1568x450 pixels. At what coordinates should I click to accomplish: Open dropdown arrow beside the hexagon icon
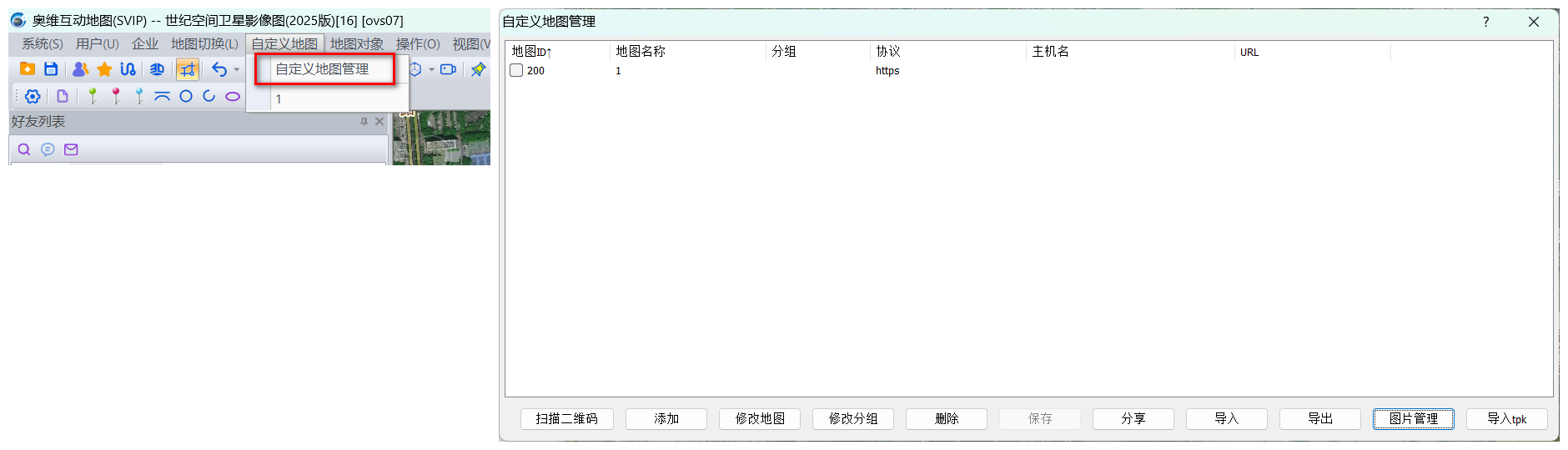click(431, 70)
